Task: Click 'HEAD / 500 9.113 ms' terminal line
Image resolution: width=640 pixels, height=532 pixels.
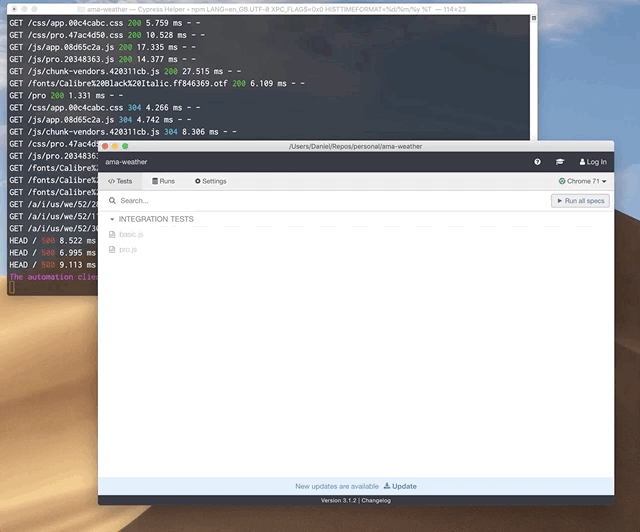Action: tap(52, 265)
